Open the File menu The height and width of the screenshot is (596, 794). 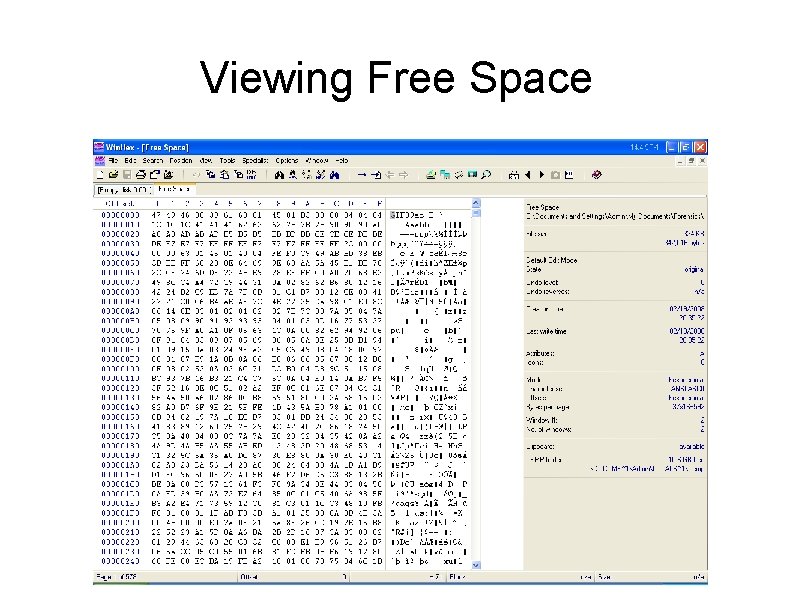pos(113,161)
